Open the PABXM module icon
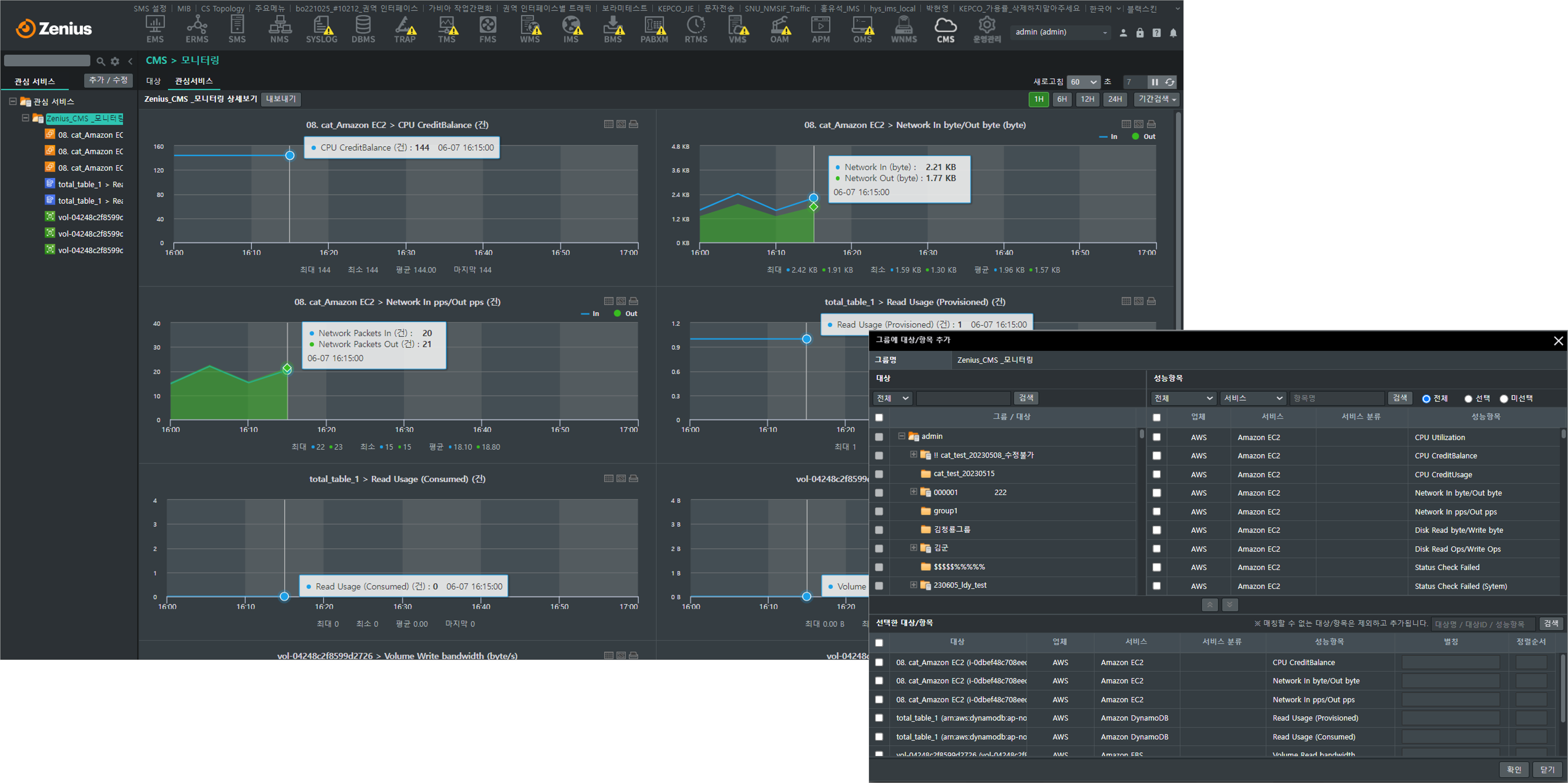This screenshot has width=1568, height=783. (x=655, y=29)
